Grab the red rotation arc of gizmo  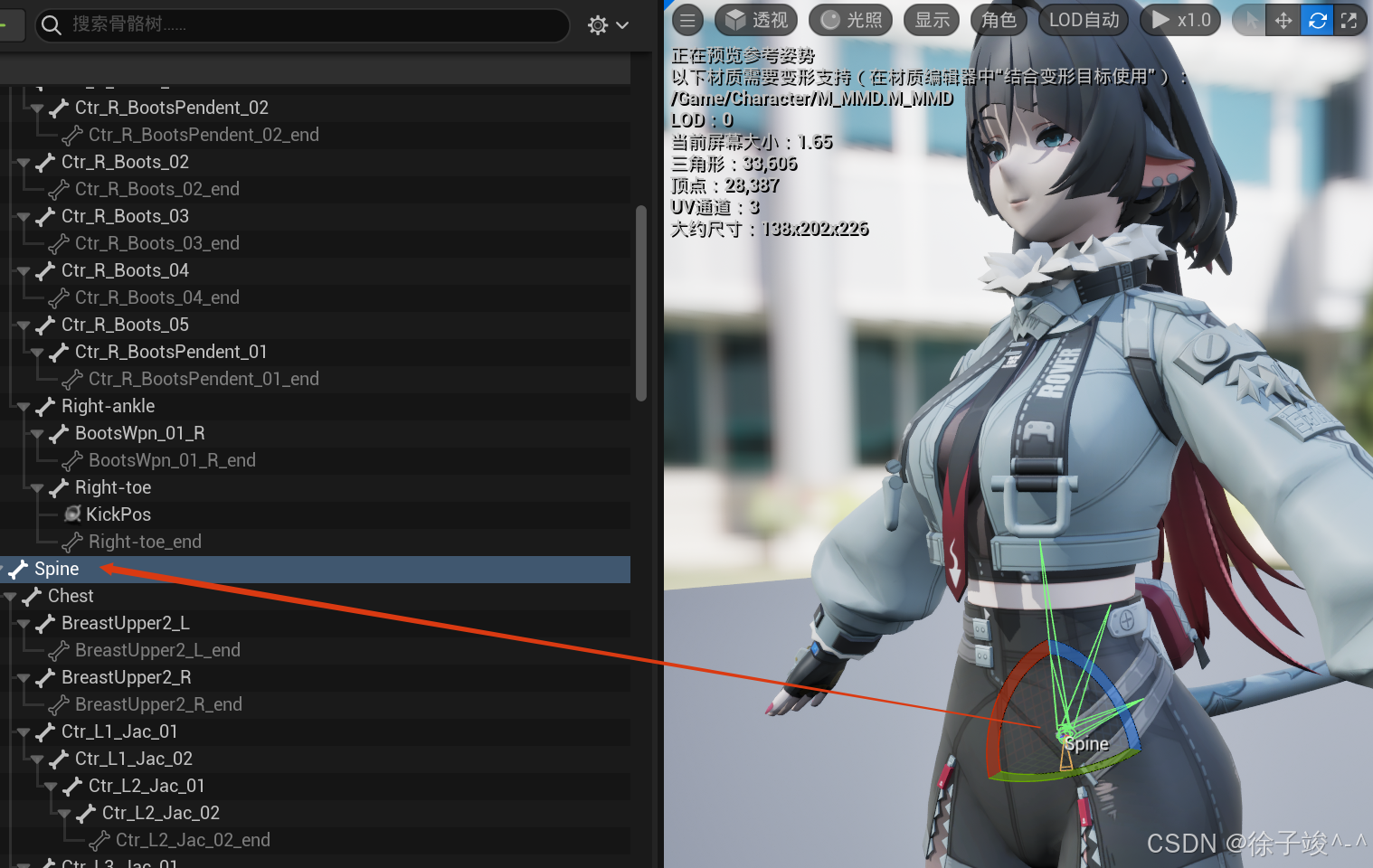[1007, 705]
